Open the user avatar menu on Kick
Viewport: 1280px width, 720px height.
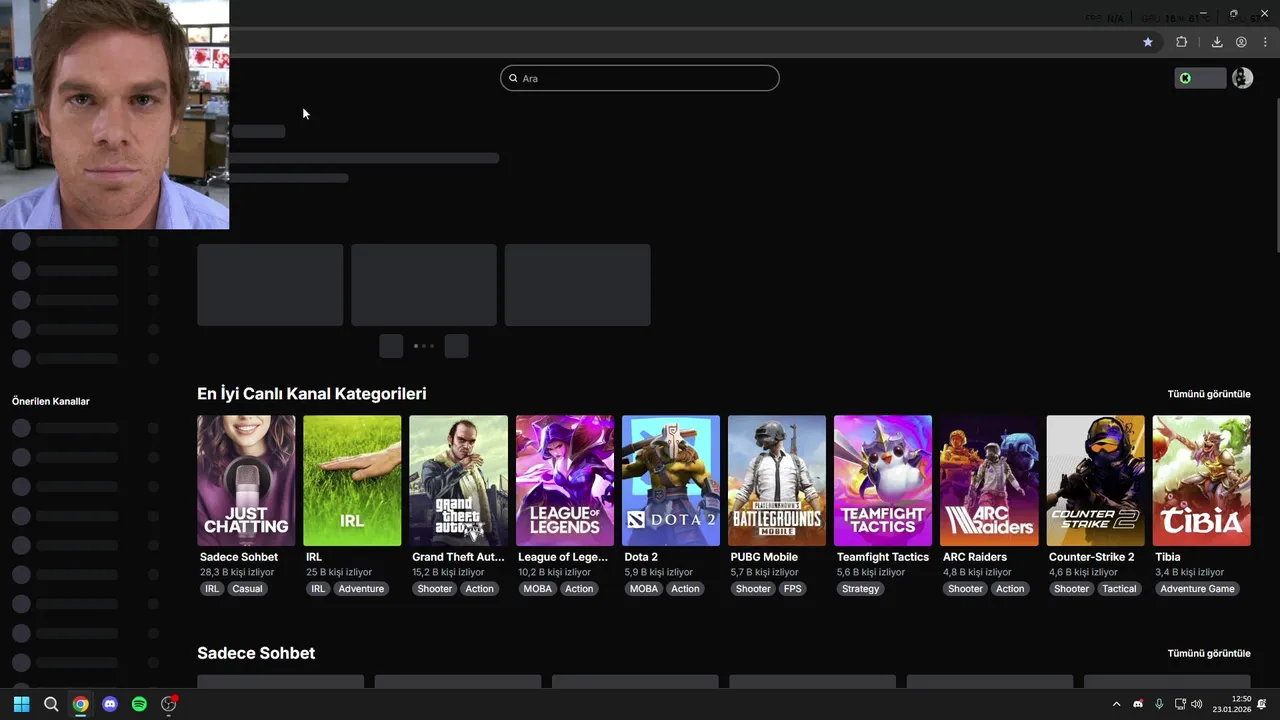[x=1242, y=78]
